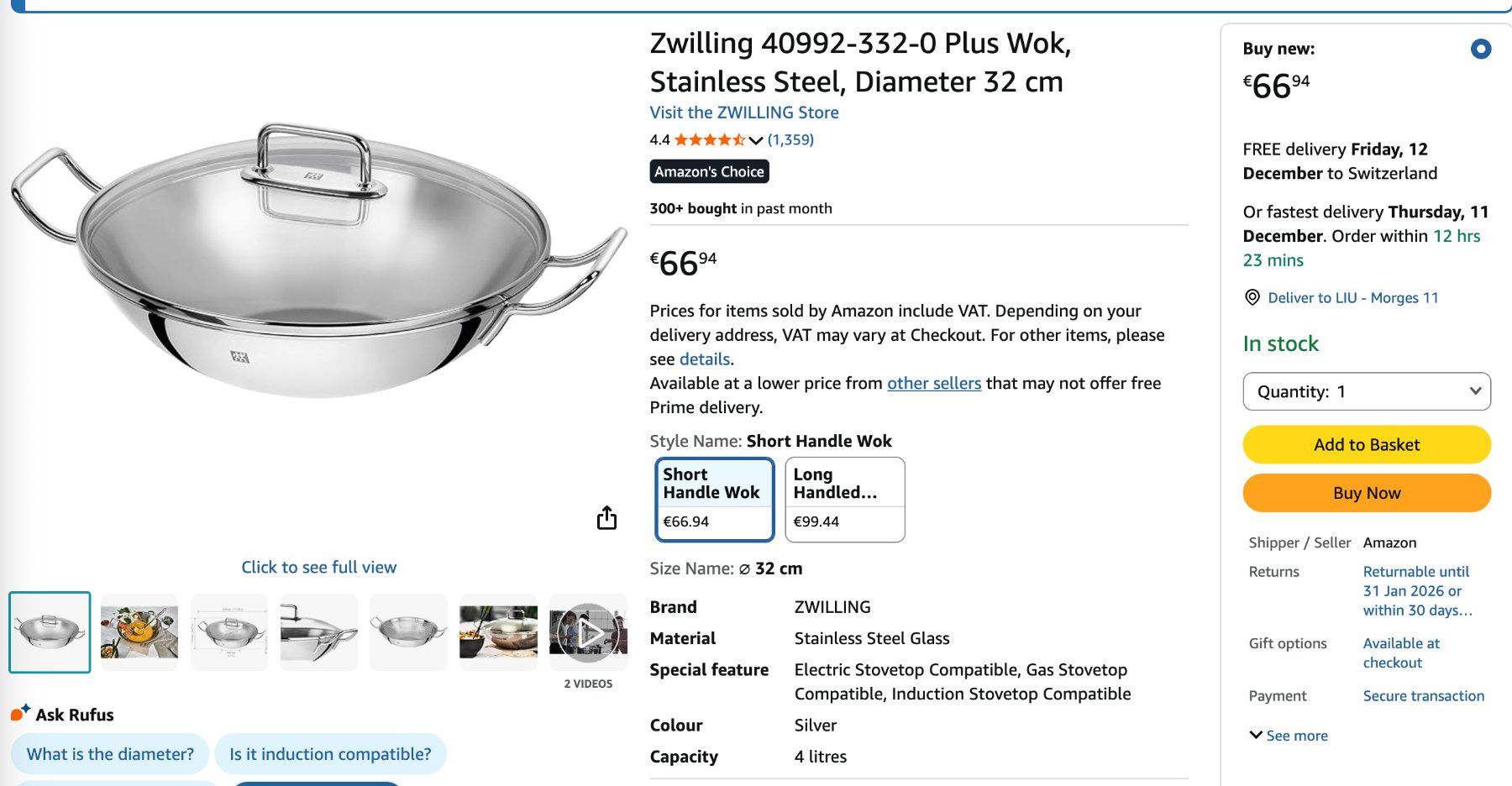Open the Visit the ZWILLING Store link
This screenshot has height=786, width=1512.
[x=743, y=112]
